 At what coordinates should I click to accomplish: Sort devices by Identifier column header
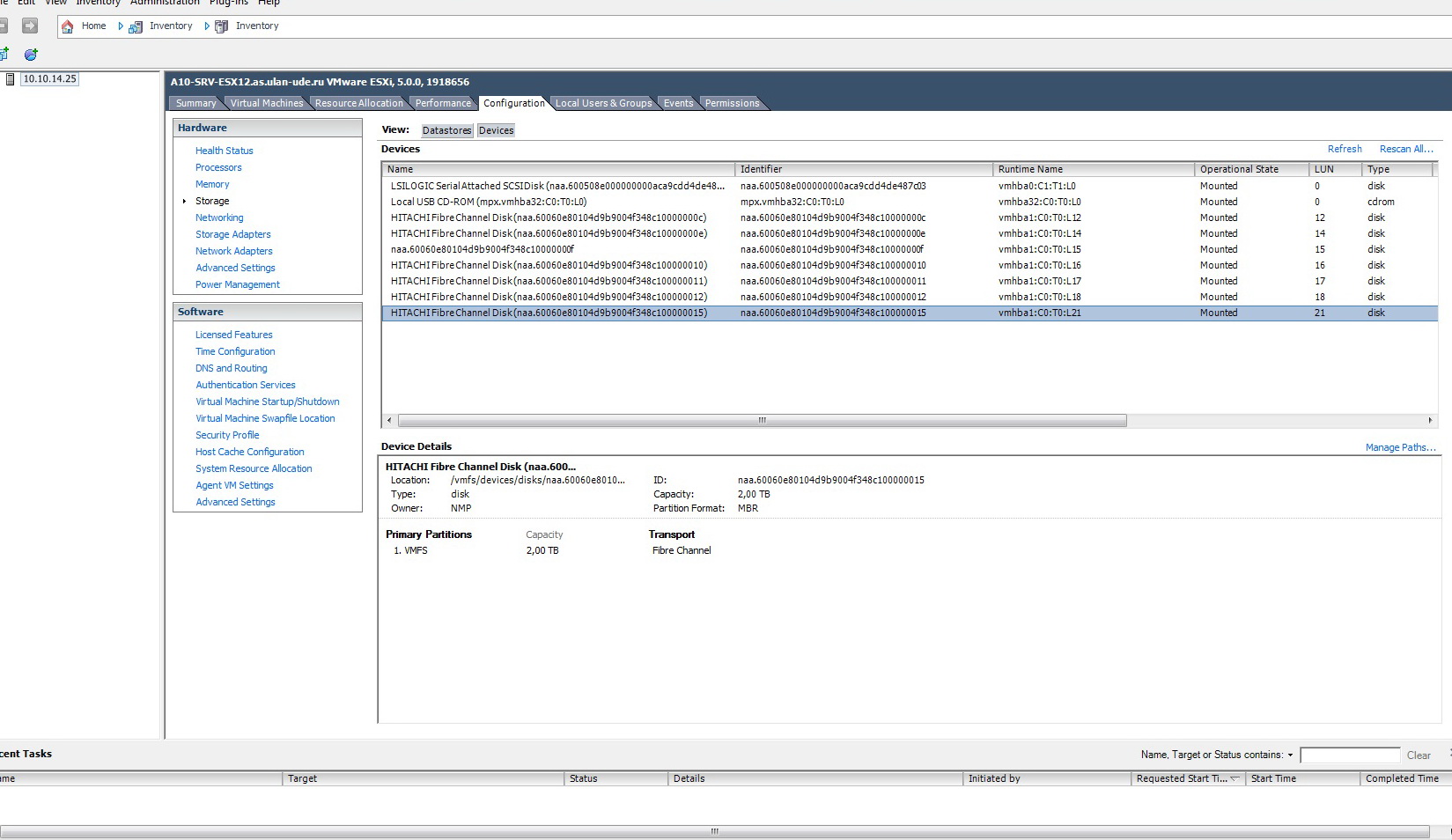864,169
